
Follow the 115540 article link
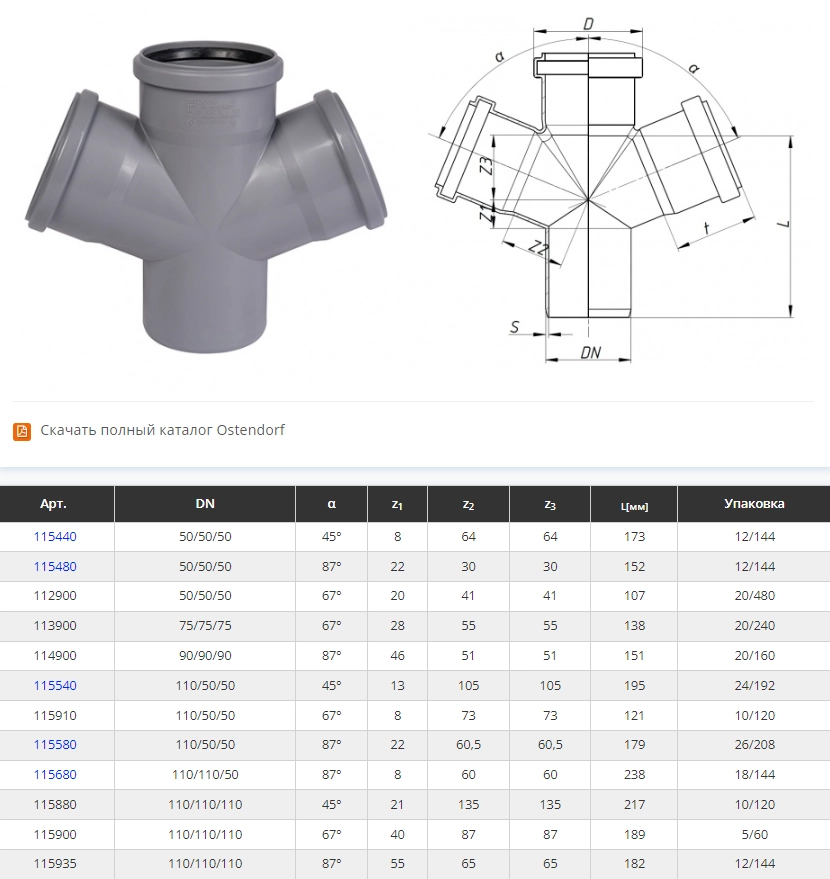55,686
